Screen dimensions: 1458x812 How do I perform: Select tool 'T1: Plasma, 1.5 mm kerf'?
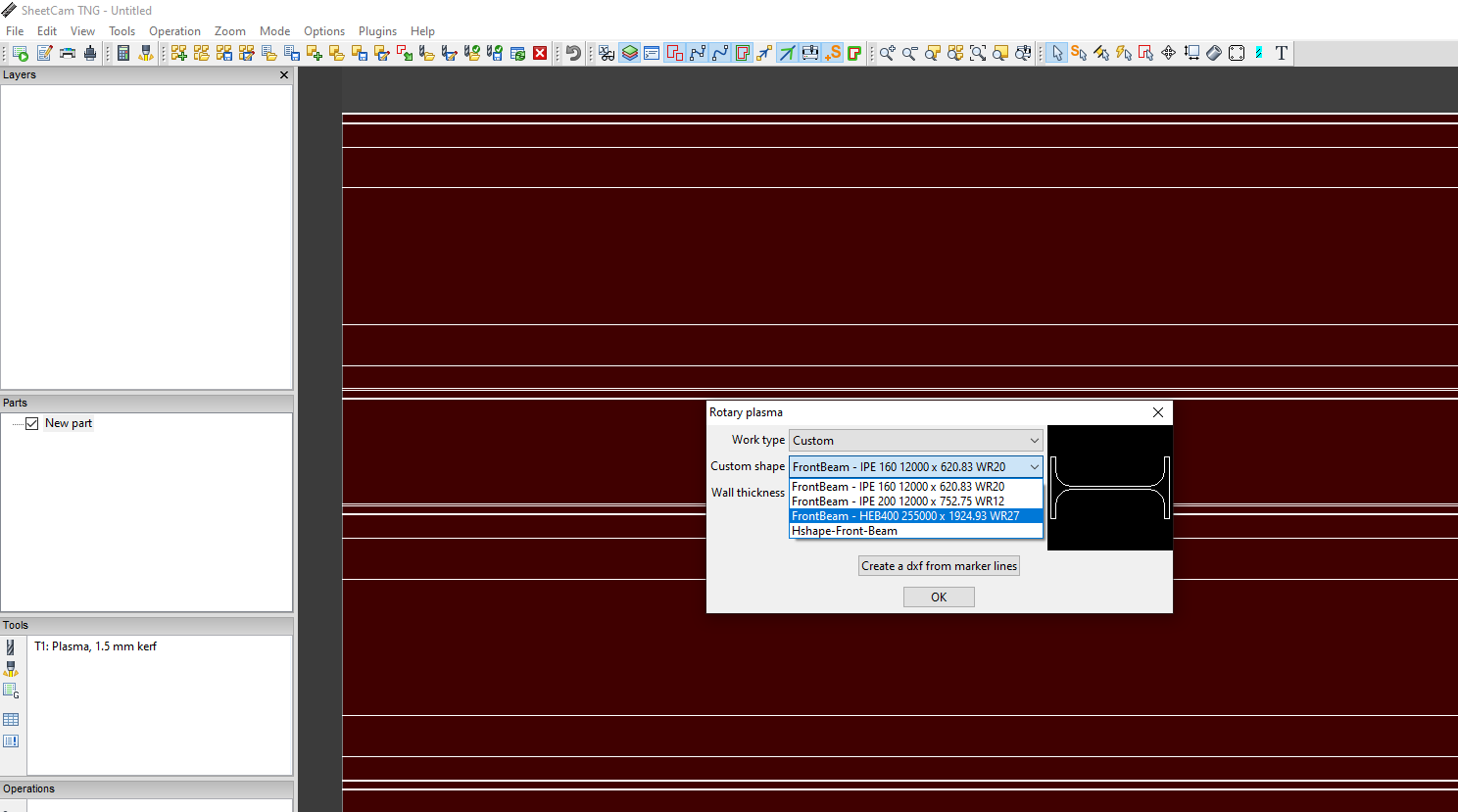coord(95,646)
